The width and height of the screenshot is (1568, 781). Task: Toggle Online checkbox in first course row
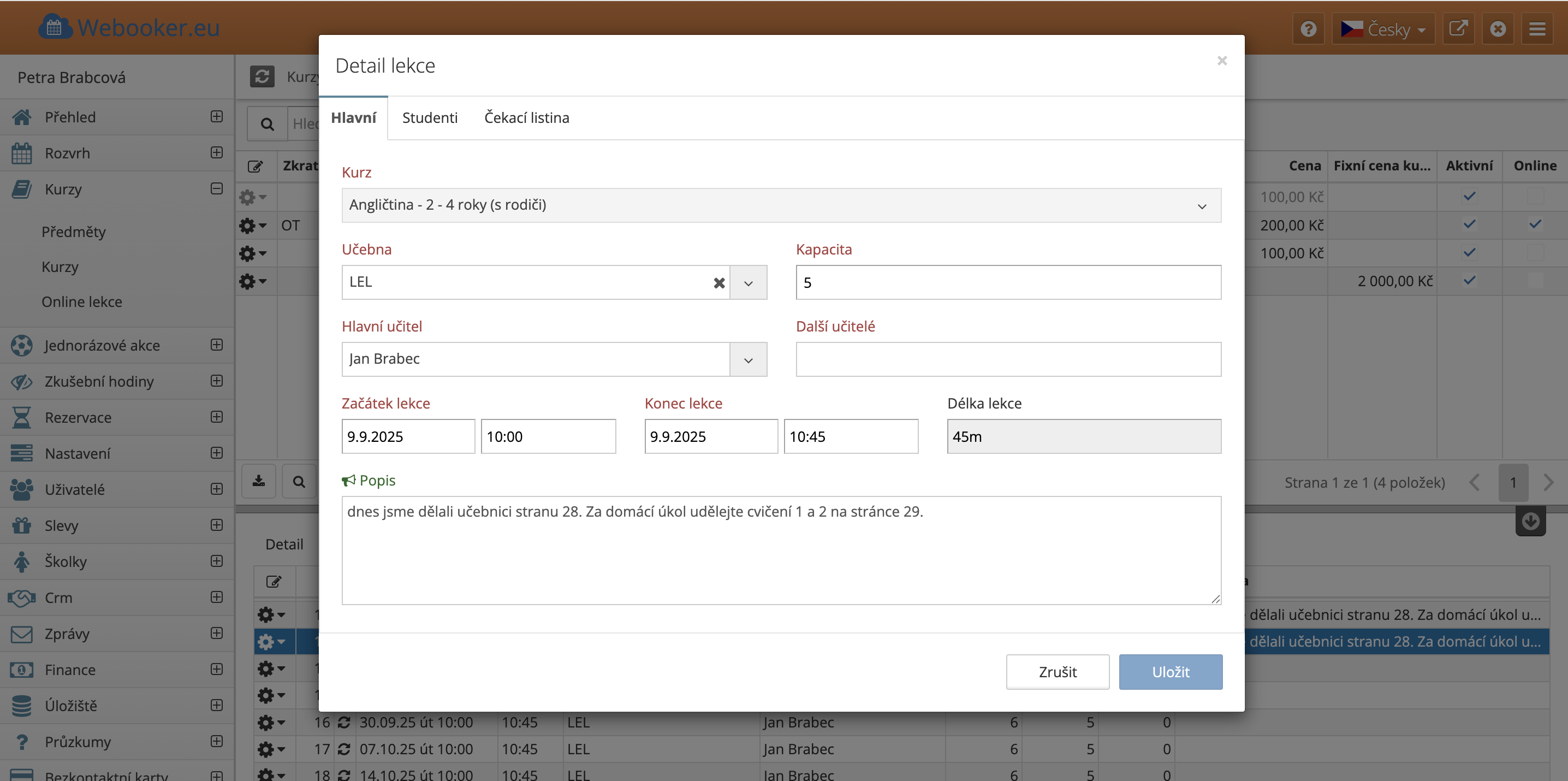[x=1535, y=197]
